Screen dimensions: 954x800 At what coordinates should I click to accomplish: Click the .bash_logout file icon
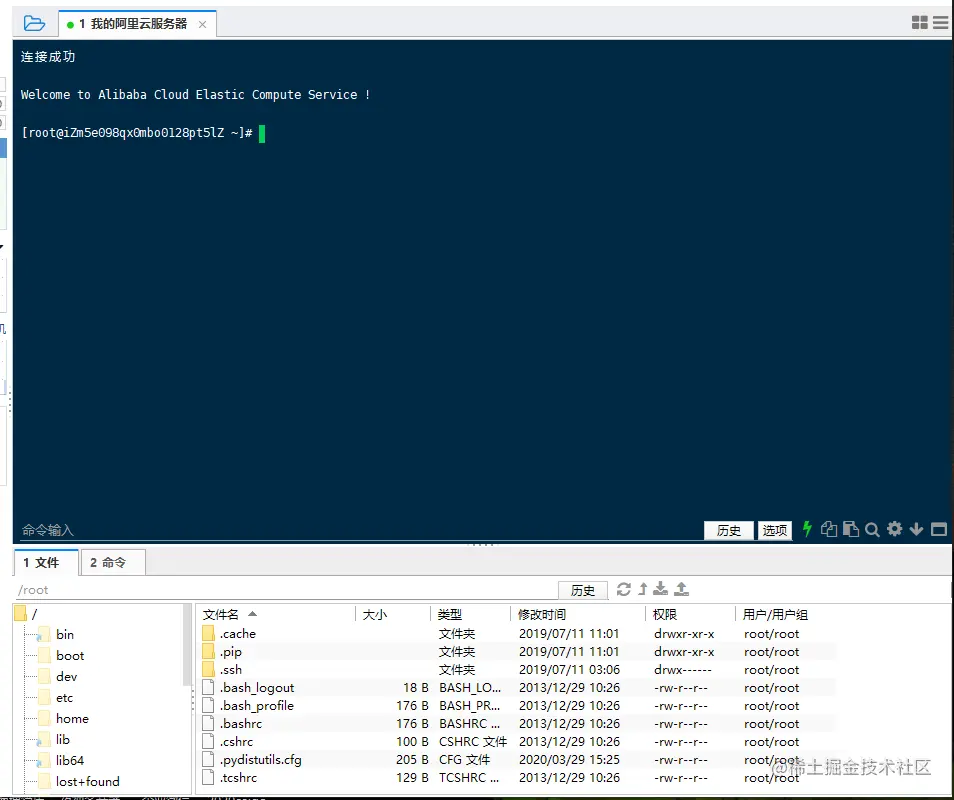208,687
